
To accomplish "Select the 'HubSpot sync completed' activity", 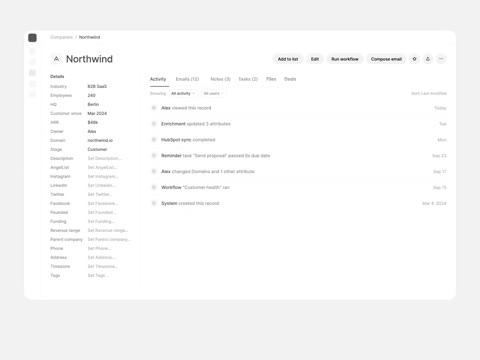I will click(298, 140).
